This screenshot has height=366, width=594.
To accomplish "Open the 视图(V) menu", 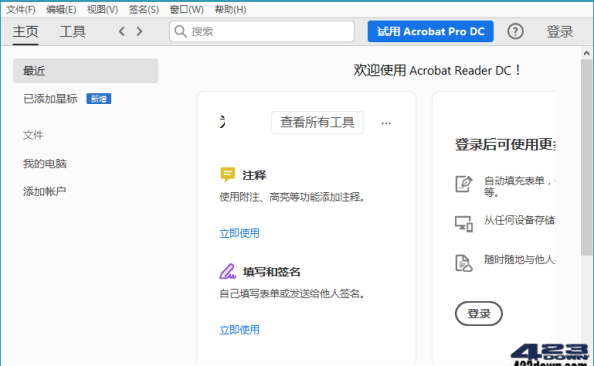I will [x=103, y=9].
